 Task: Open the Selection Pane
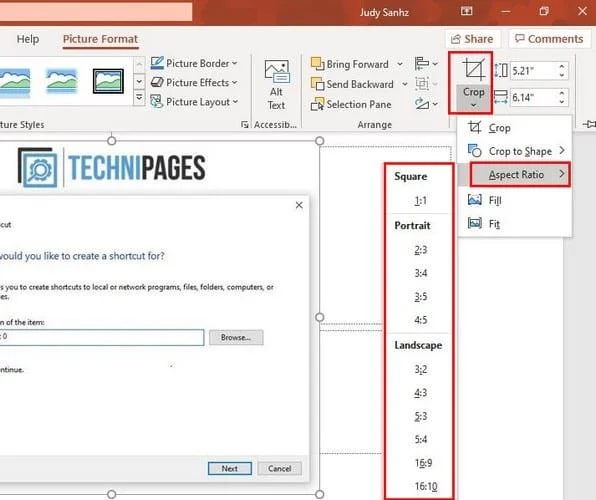(x=351, y=104)
